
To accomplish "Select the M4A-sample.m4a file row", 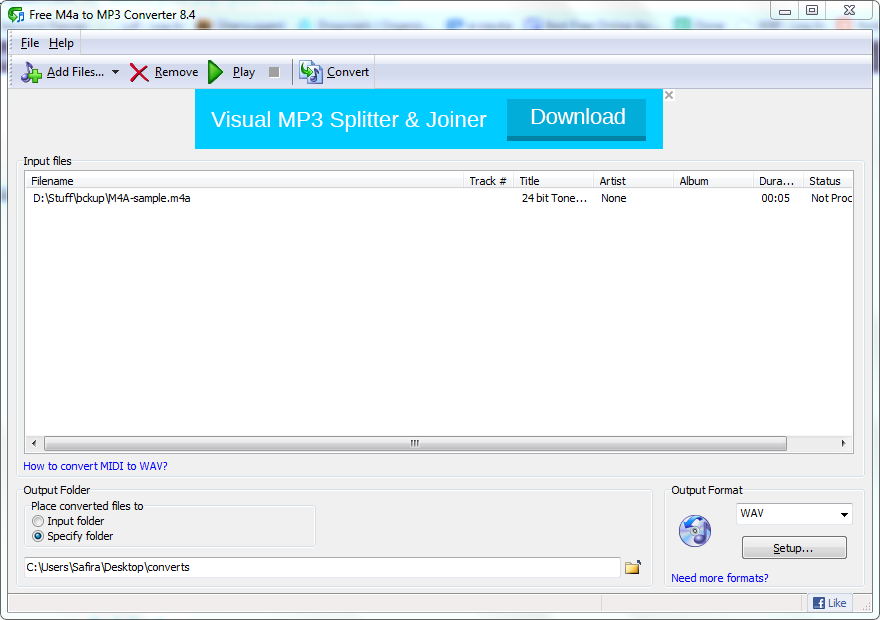I will pyautogui.click(x=439, y=198).
